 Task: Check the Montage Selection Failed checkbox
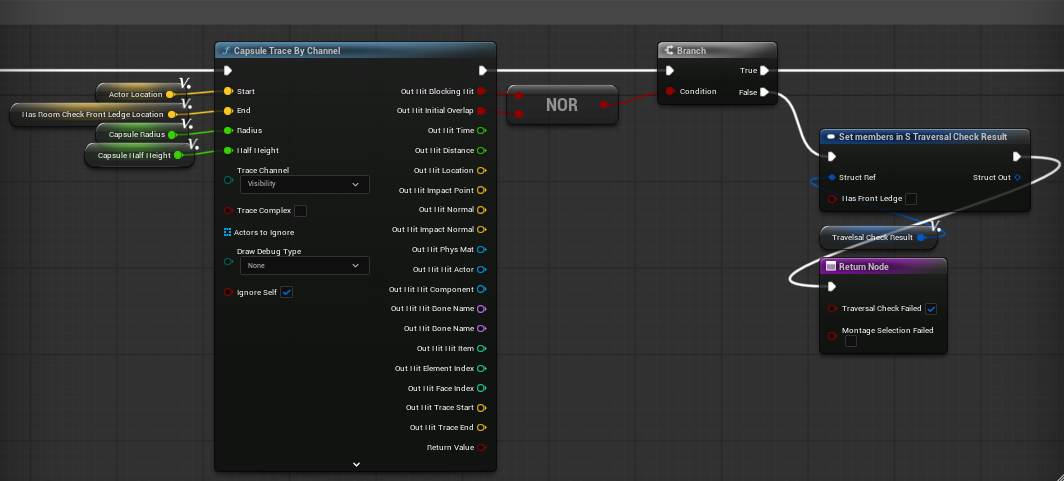(850, 341)
